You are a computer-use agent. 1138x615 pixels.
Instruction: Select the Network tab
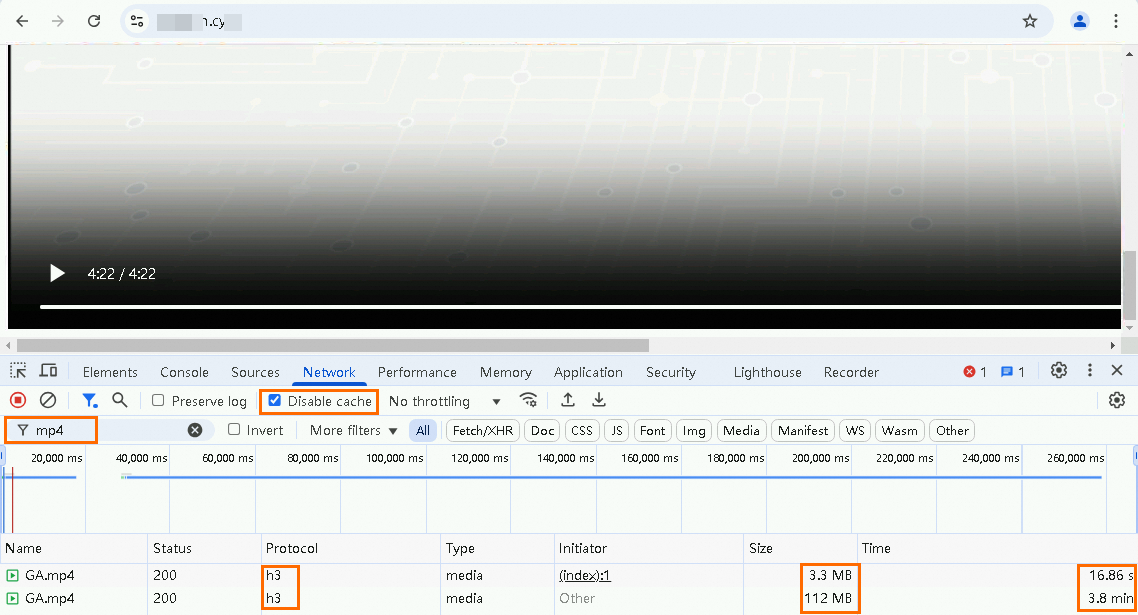point(329,372)
